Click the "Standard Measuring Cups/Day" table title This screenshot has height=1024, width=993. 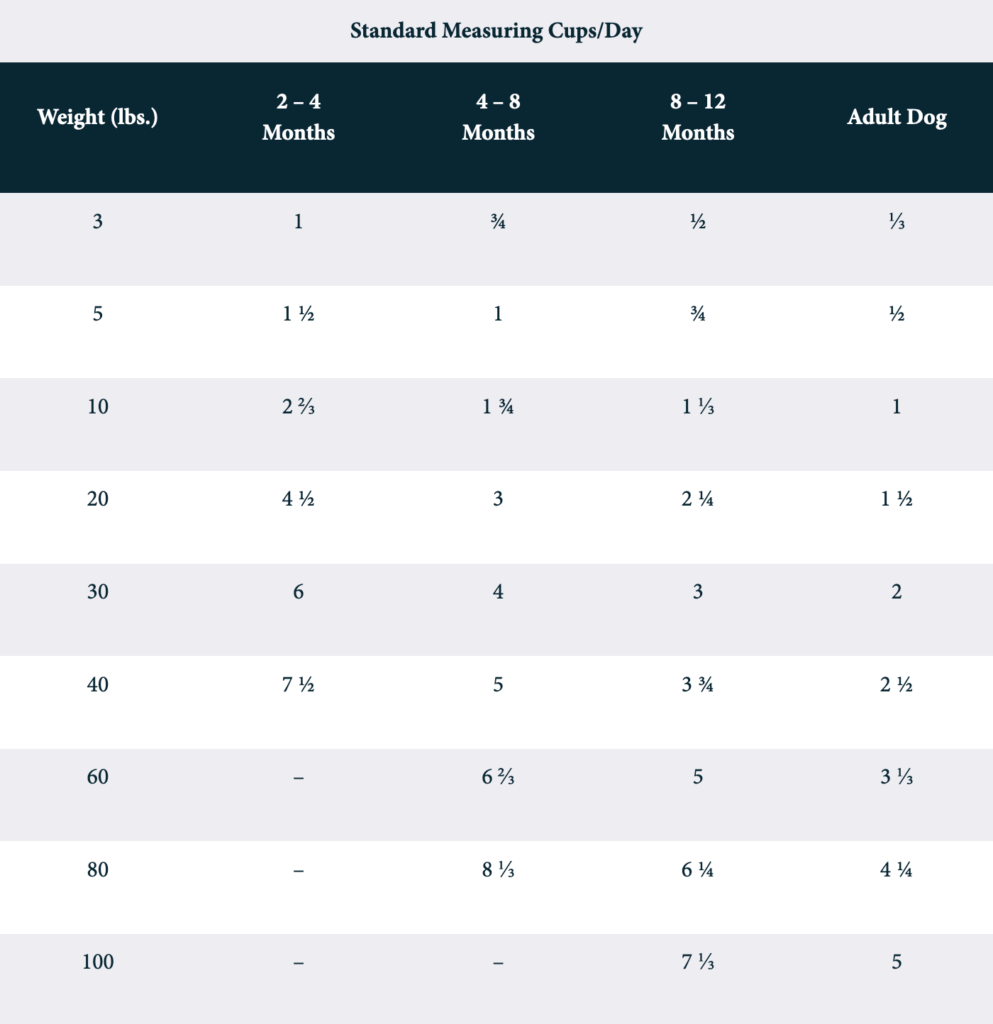pos(496,31)
